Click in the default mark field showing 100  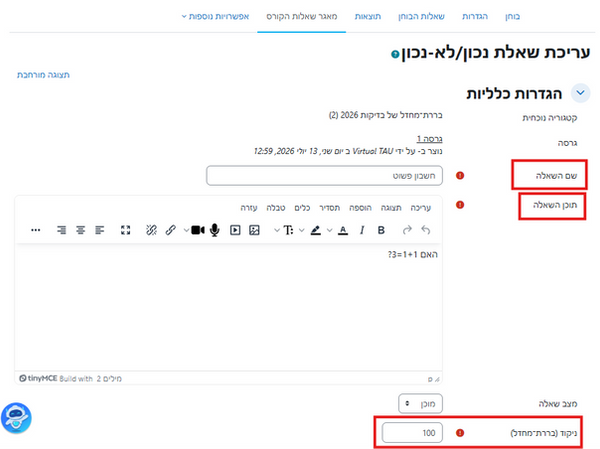(412, 433)
